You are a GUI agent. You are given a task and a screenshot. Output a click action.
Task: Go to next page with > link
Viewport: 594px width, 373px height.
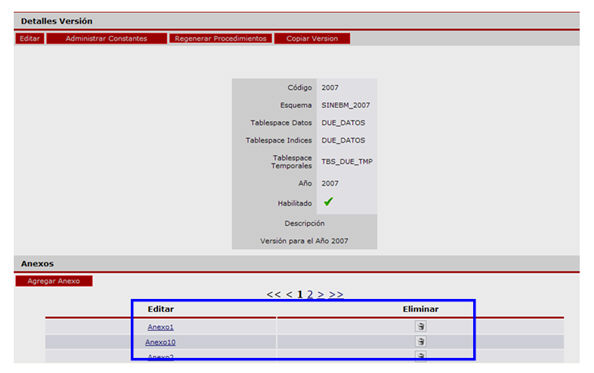click(321, 294)
